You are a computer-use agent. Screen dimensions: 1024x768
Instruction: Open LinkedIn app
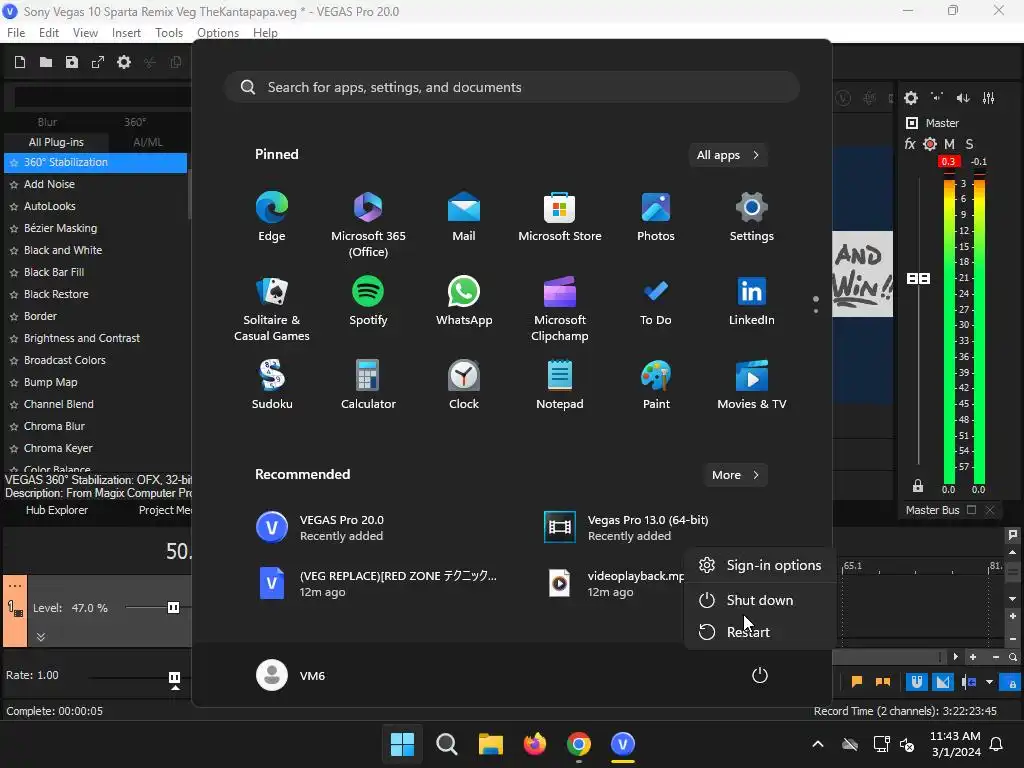(752, 302)
